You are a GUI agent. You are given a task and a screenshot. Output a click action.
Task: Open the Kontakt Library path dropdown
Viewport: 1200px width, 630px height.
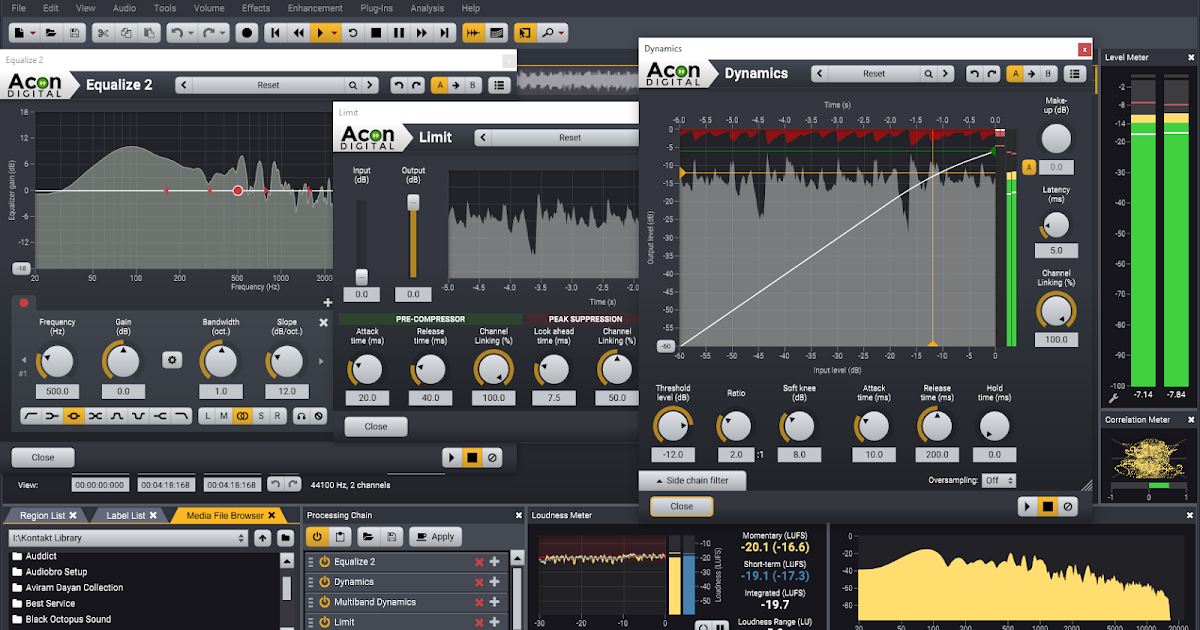127,538
